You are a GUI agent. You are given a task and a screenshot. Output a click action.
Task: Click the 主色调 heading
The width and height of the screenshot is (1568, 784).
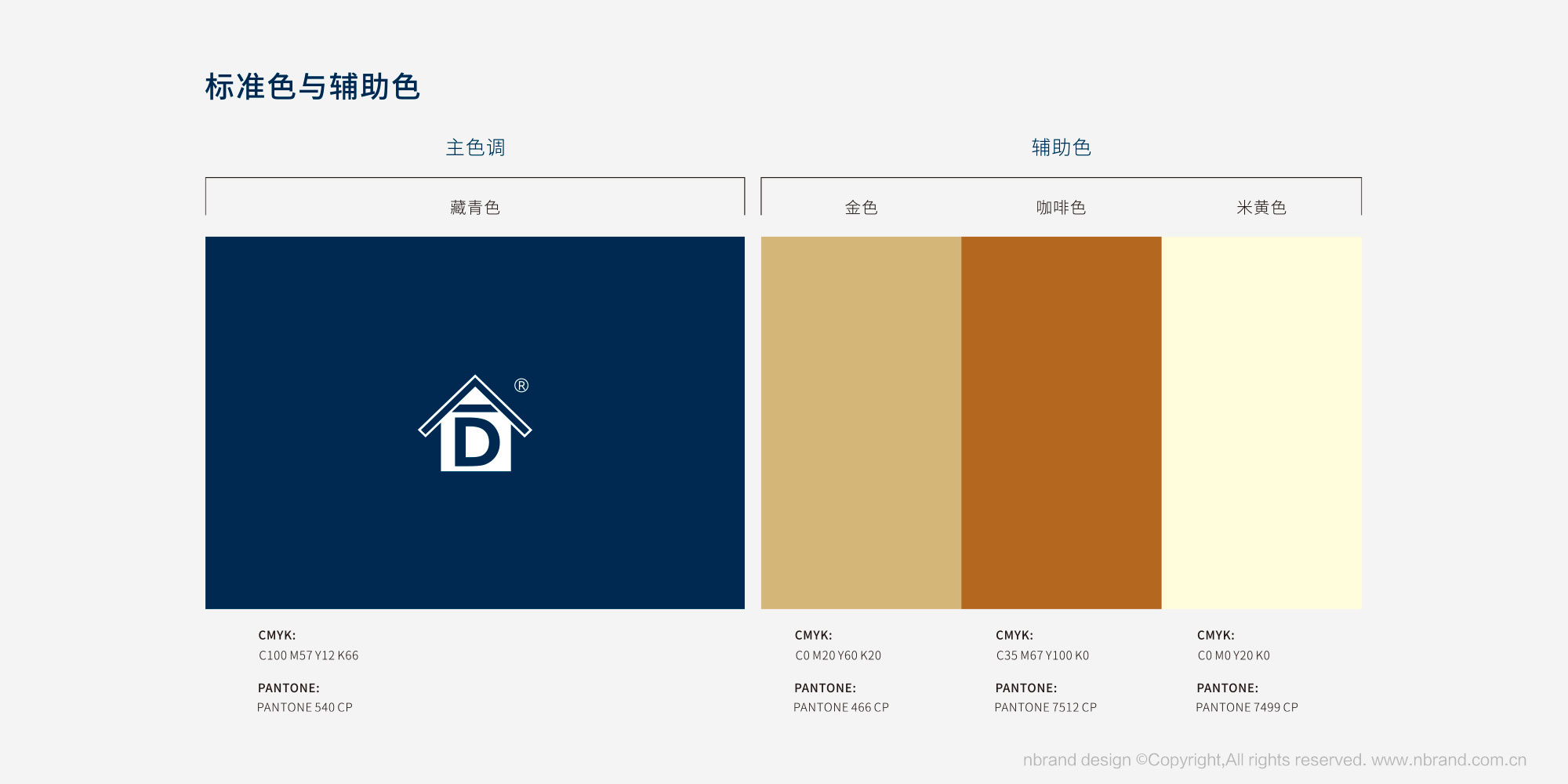476,147
